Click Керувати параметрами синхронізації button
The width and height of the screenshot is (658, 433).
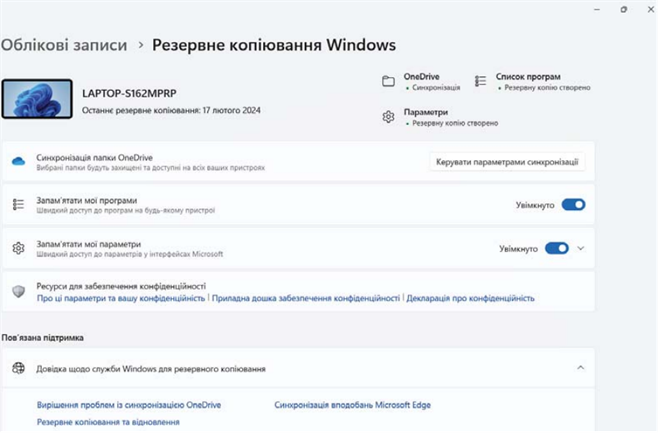click(507, 162)
